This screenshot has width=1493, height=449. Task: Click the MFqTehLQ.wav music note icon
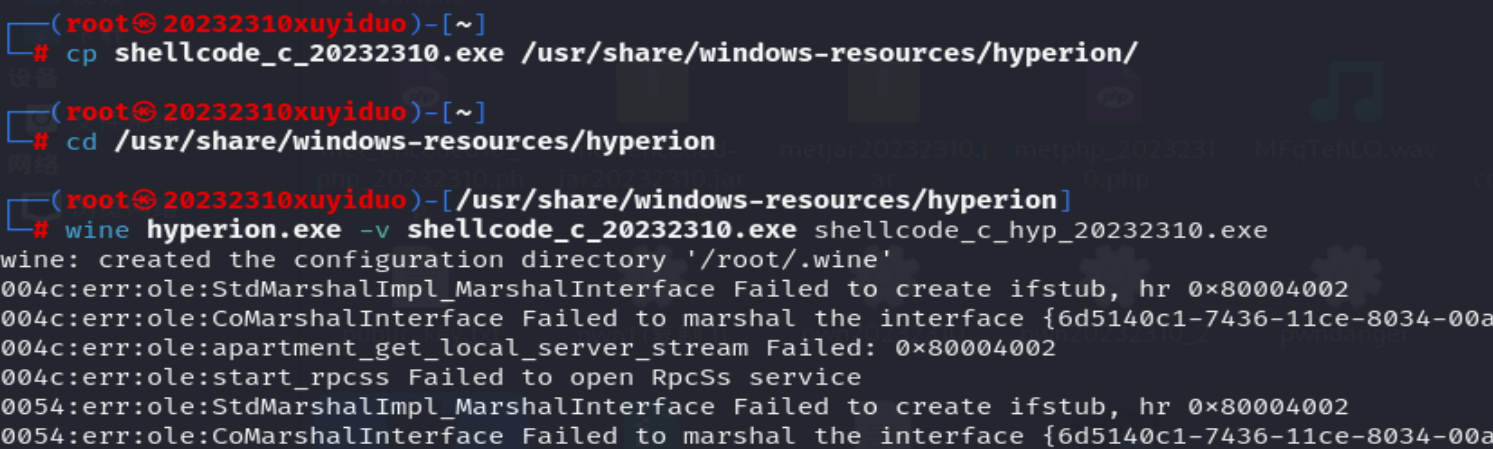coord(1346,93)
